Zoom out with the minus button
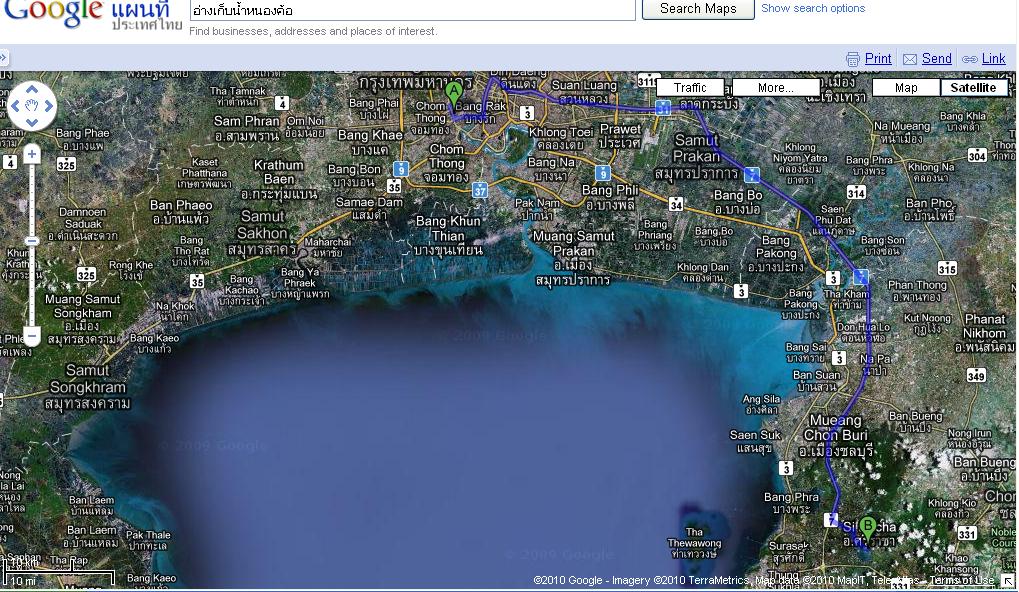The height and width of the screenshot is (592, 1019). tap(32, 337)
